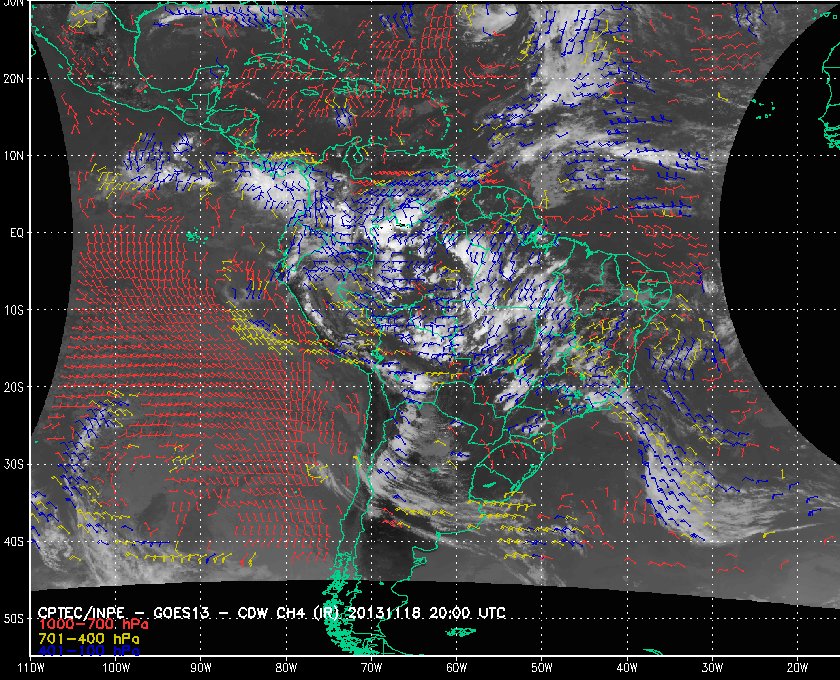Click the 20W longitude label
The height and width of the screenshot is (680, 840).
tap(797, 667)
